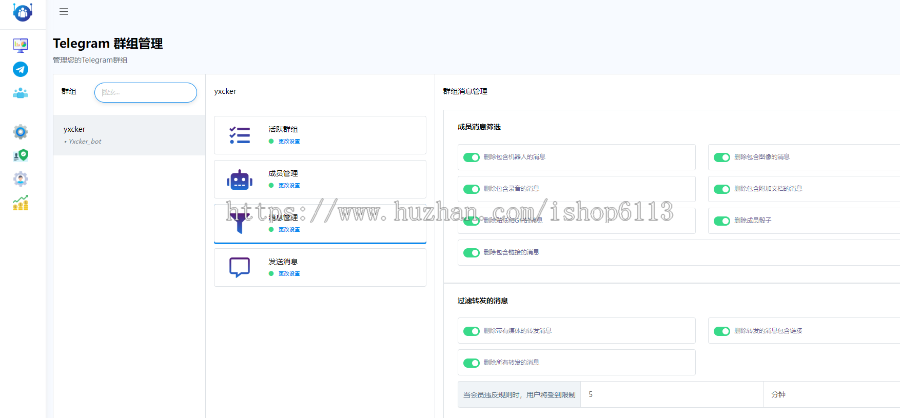Open the Telegram paper-plane sidebar icon
The image size is (900, 418).
pyautogui.click(x=21, y=69)
